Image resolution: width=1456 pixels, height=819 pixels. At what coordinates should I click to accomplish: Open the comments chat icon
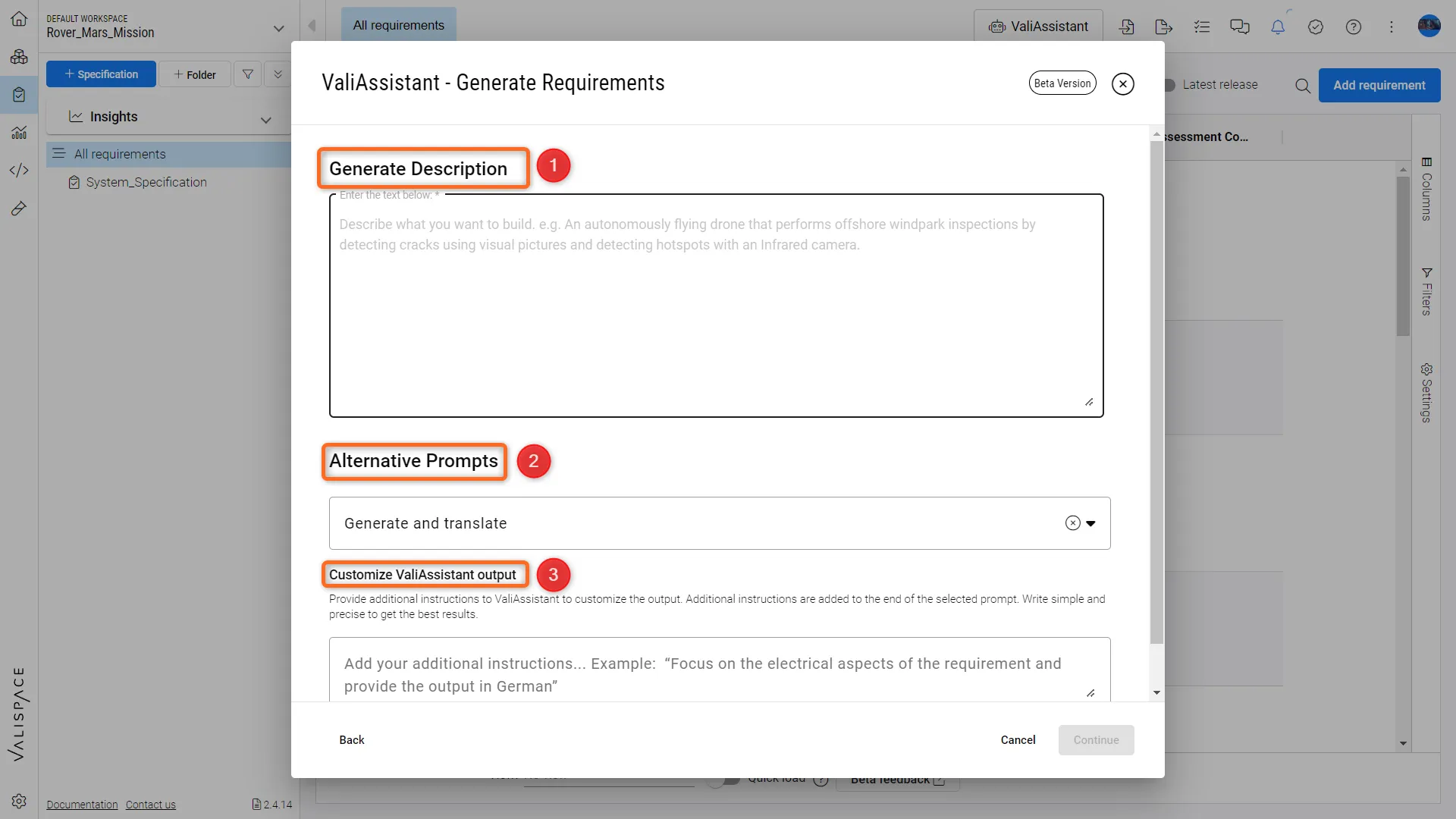coord(1240,27)
